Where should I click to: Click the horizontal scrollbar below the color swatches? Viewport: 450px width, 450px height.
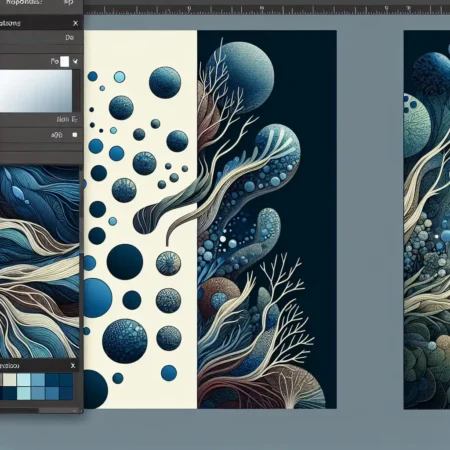click(x=40, y=410)
